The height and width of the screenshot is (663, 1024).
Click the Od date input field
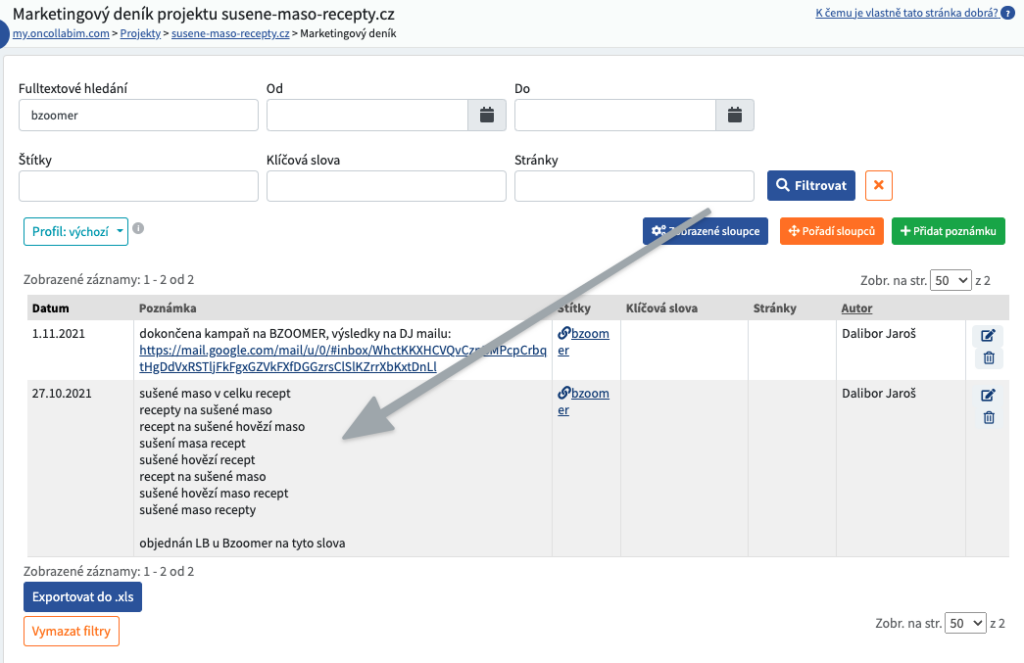pyautogui.click(x=367, y=116)
